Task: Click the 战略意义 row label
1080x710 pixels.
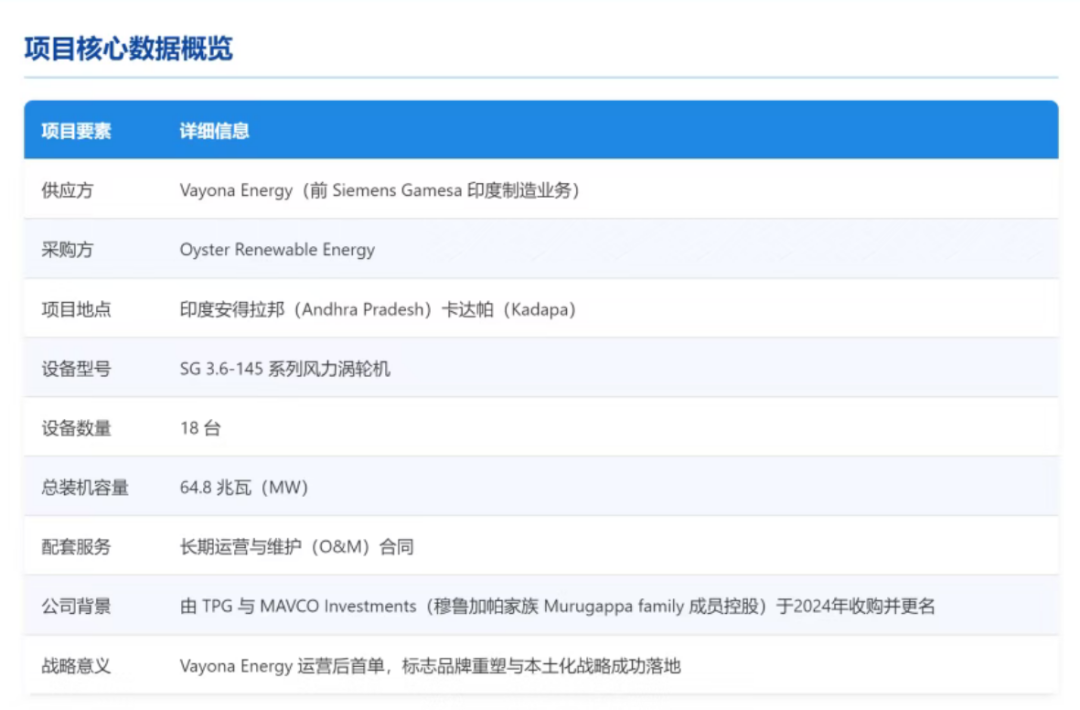Action: coord(76,666)
